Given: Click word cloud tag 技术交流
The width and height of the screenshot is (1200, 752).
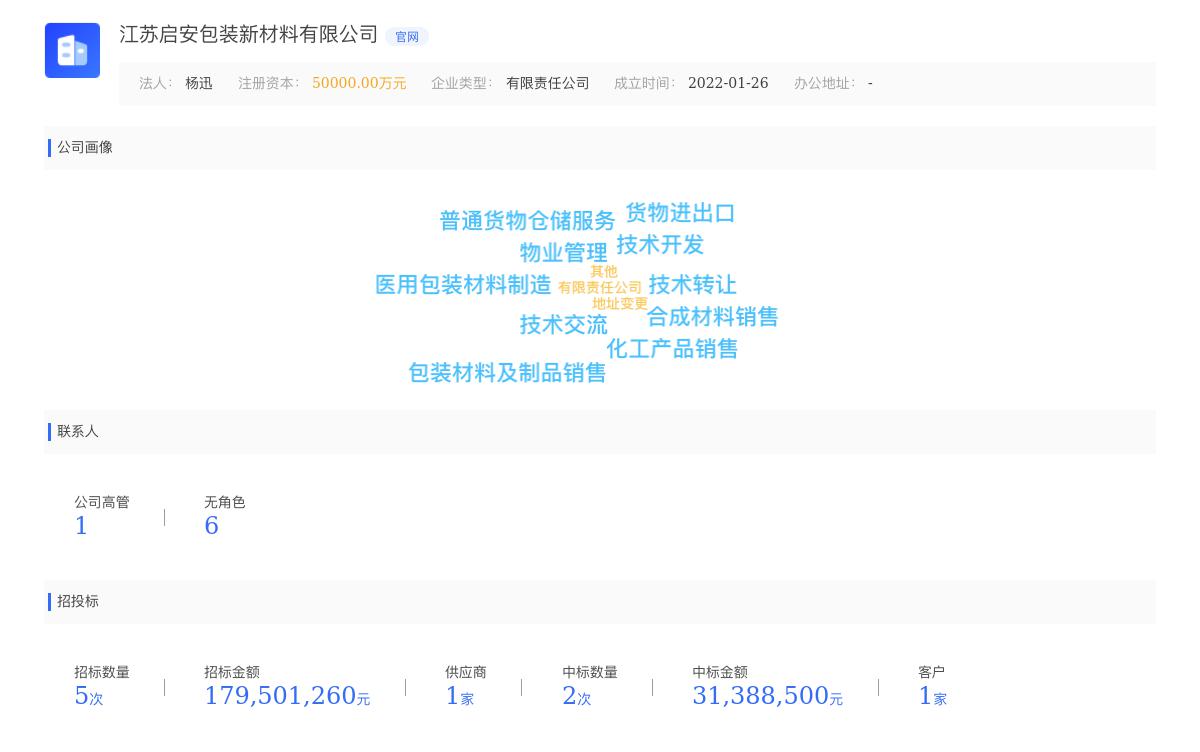Looking at the screenshot, I should [563, 325].
